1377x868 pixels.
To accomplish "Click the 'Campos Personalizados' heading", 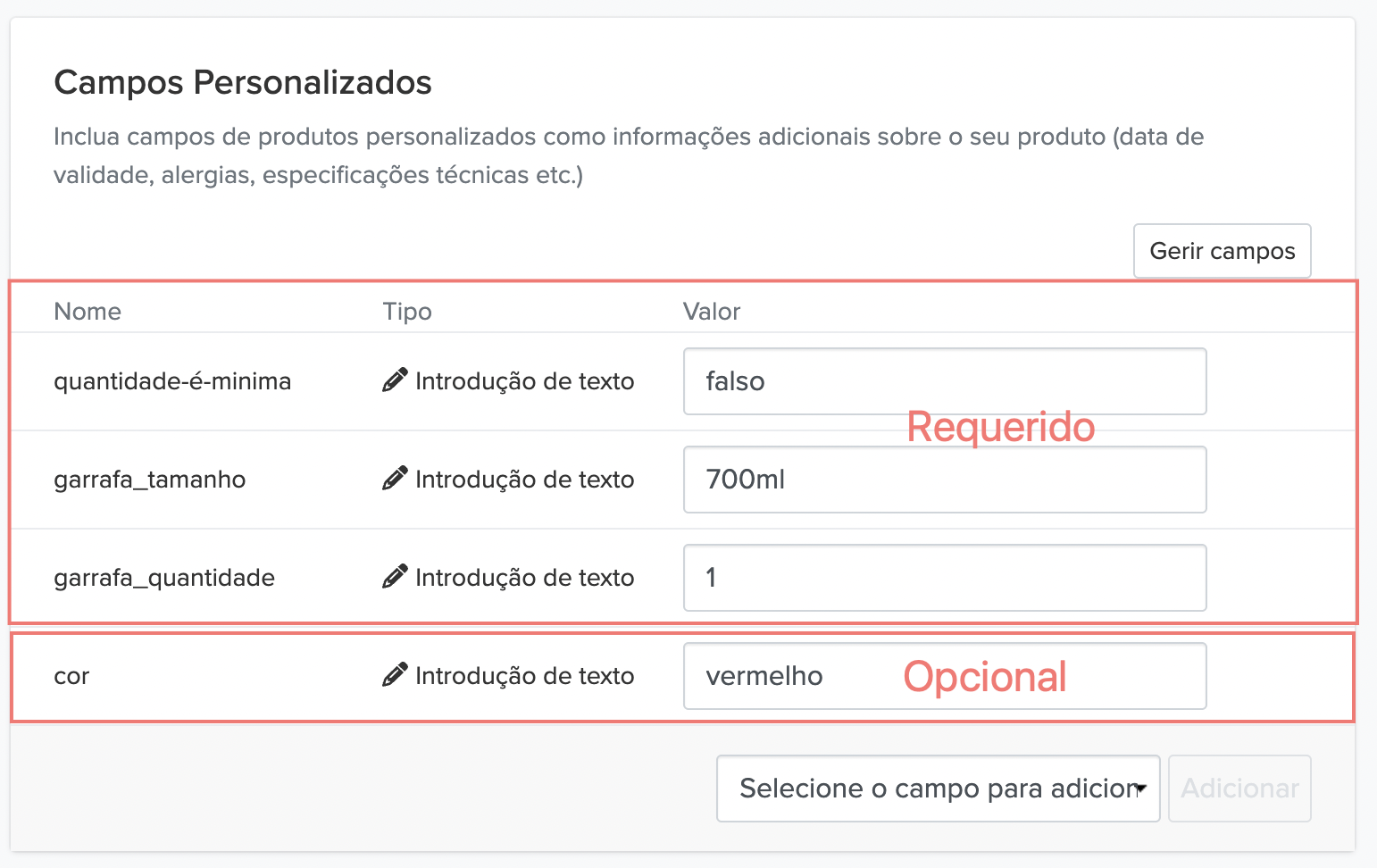I will 243,82.
